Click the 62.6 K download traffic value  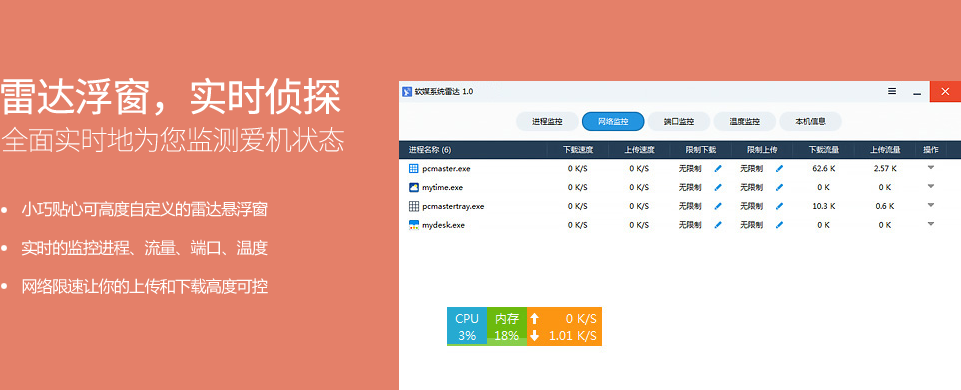[x=823, y=168]
